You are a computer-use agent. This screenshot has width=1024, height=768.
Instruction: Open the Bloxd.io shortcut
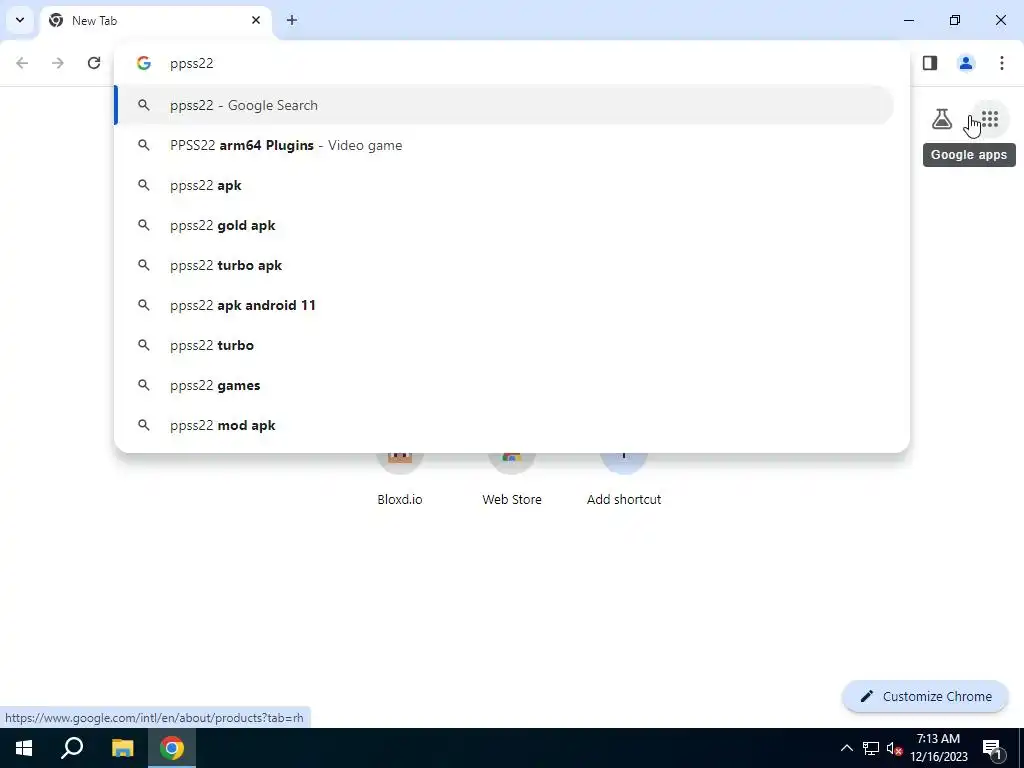click(400, 480)
